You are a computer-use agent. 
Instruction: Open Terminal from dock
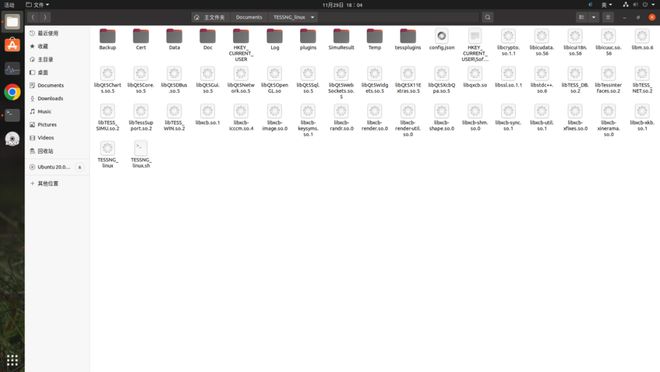[12, 115]
